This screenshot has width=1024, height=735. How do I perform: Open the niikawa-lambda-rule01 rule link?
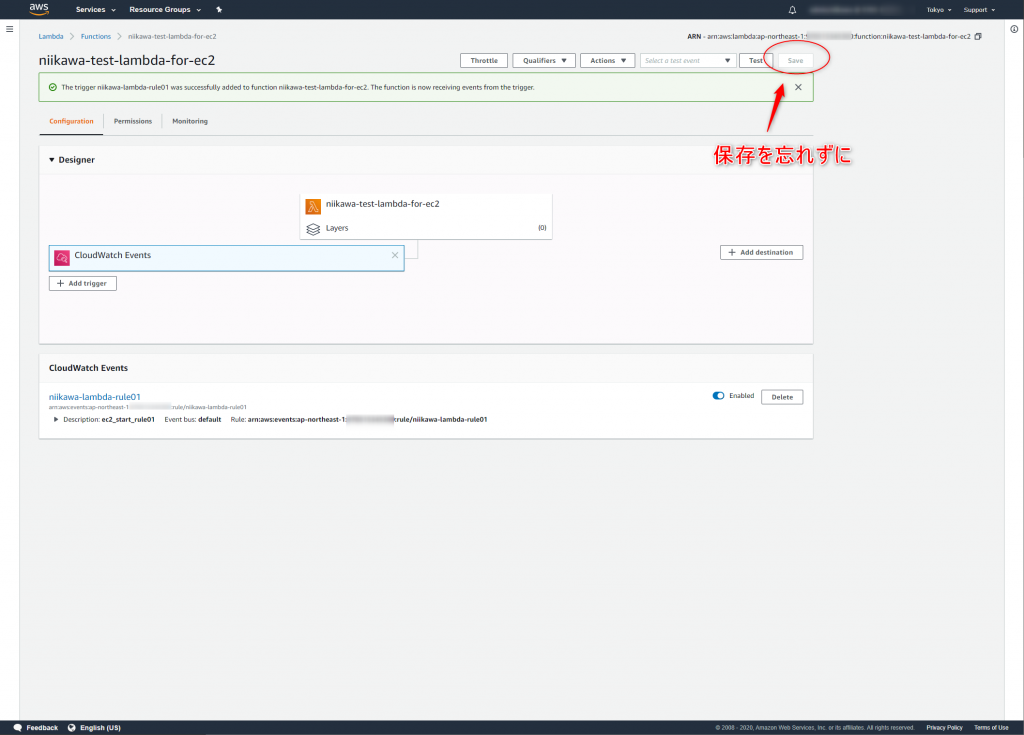95,397
